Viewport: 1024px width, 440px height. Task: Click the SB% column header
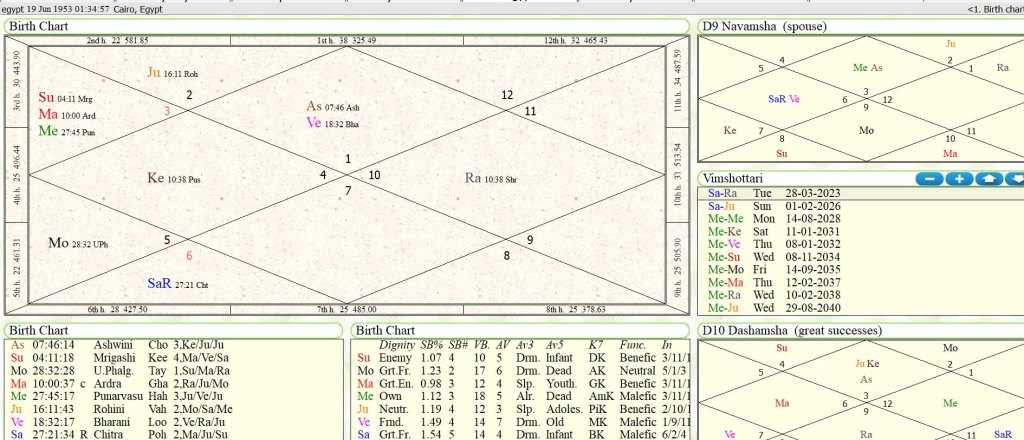[433, 344]
